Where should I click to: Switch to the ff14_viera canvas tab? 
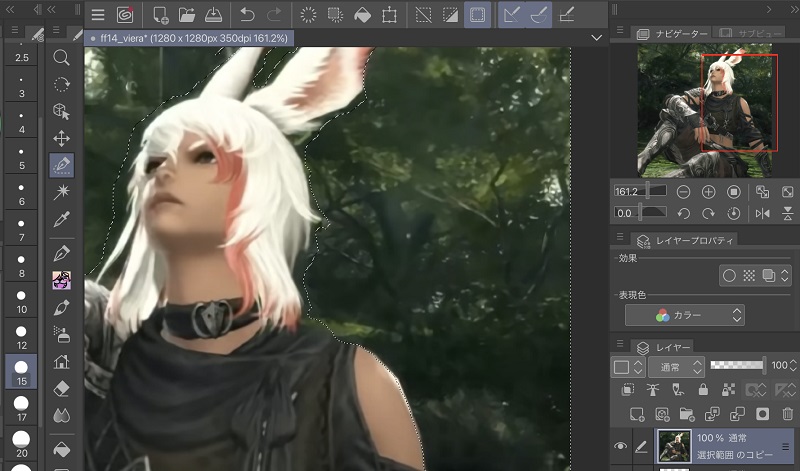click(x=189, y=38)
